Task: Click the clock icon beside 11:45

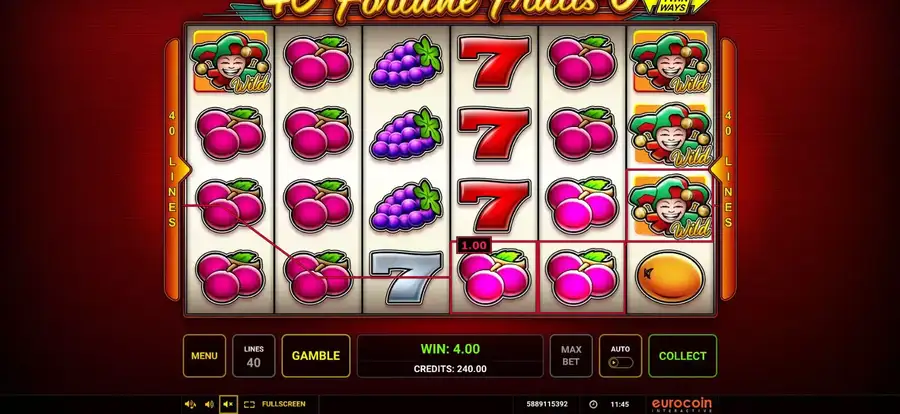Action: [x=593, y=404]
